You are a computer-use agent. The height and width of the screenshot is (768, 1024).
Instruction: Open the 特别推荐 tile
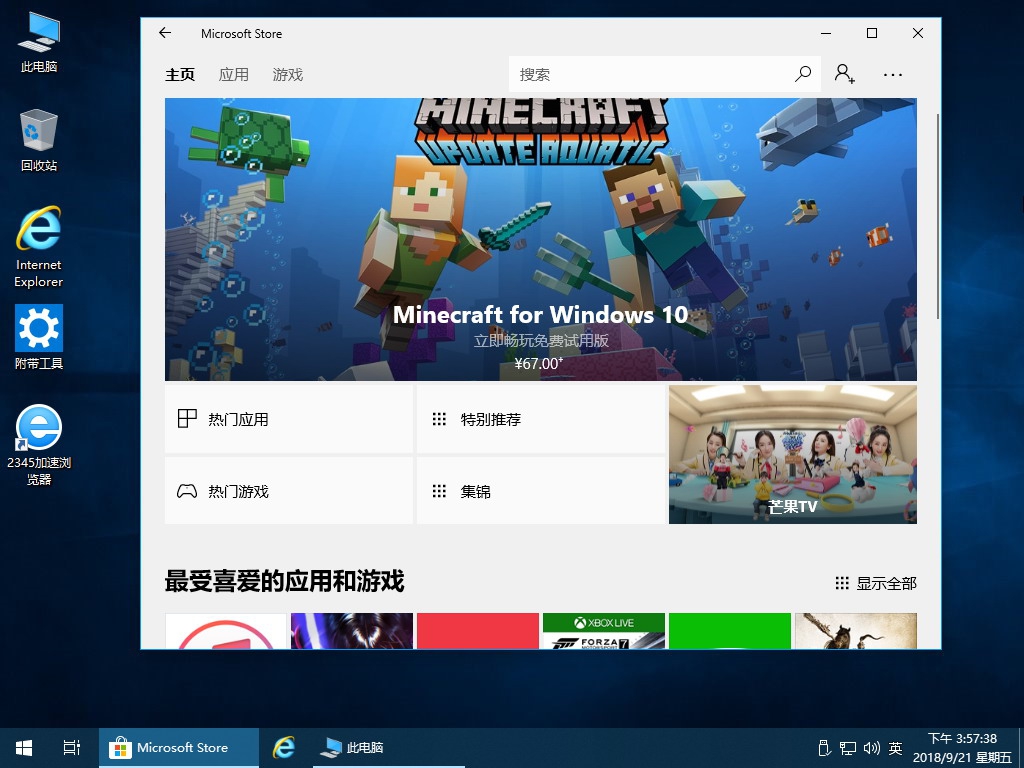(x=541, y=419)
